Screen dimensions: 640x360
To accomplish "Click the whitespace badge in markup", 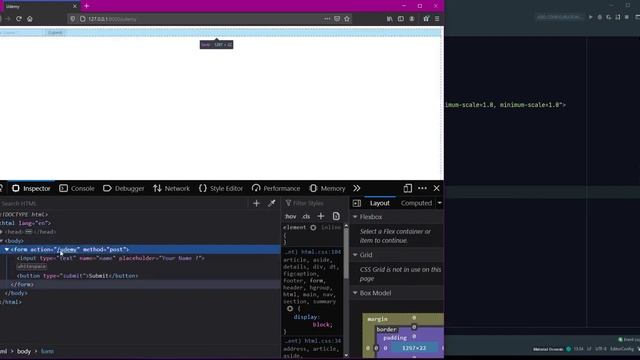I will click(31, 267).
